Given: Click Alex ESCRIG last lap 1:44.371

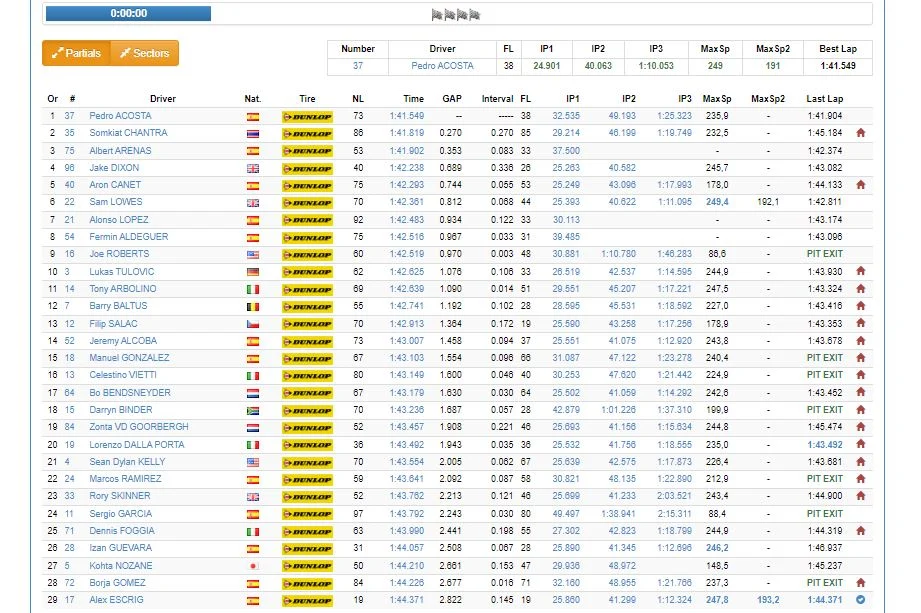Looking at the screenshot, I should click(825, 599).
